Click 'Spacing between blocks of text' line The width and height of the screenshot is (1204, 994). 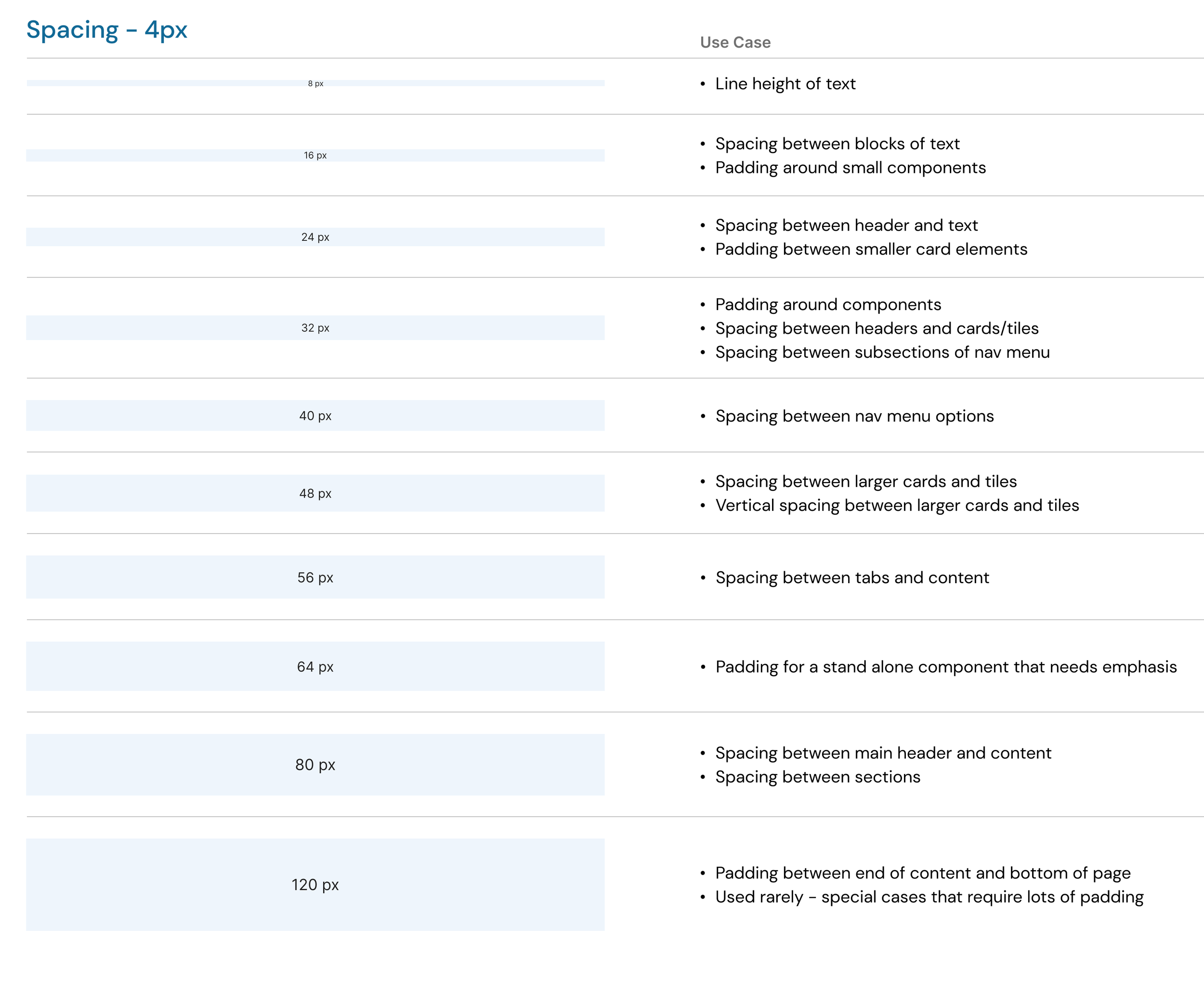(x=837, y=144)
